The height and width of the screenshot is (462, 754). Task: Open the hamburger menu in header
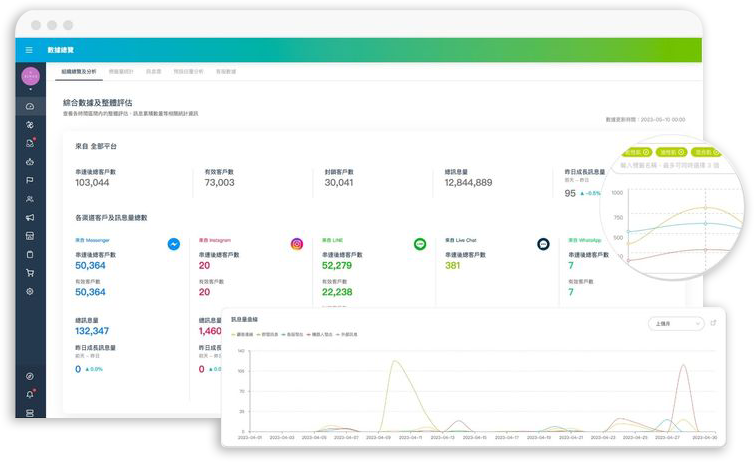click(x=29, y=50)
